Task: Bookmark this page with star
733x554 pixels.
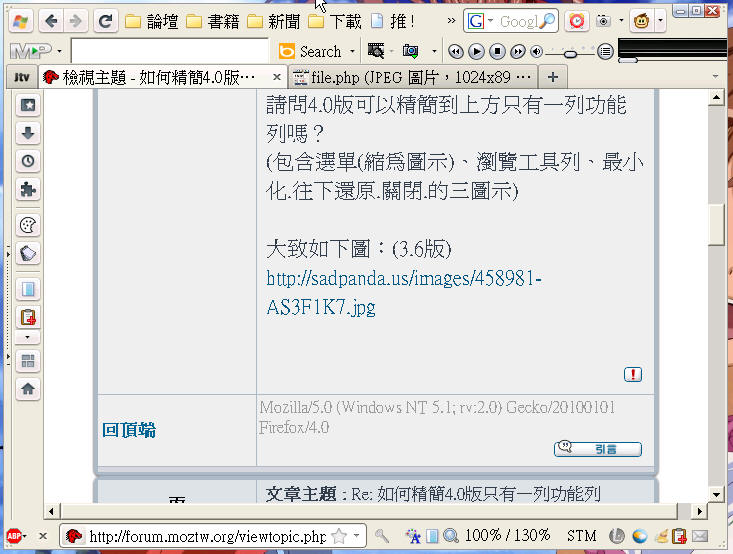Action: coord(338,536)
